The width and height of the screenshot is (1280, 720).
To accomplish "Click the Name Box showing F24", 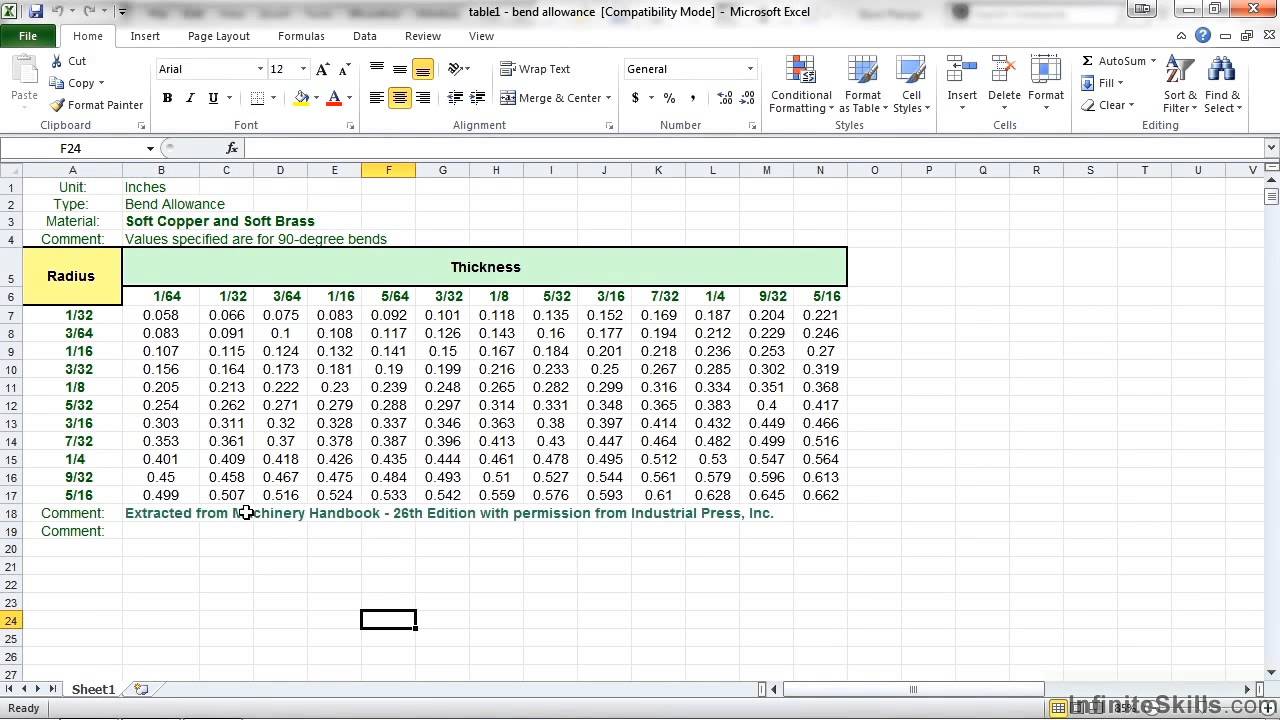I will click(x=72, y=148).
